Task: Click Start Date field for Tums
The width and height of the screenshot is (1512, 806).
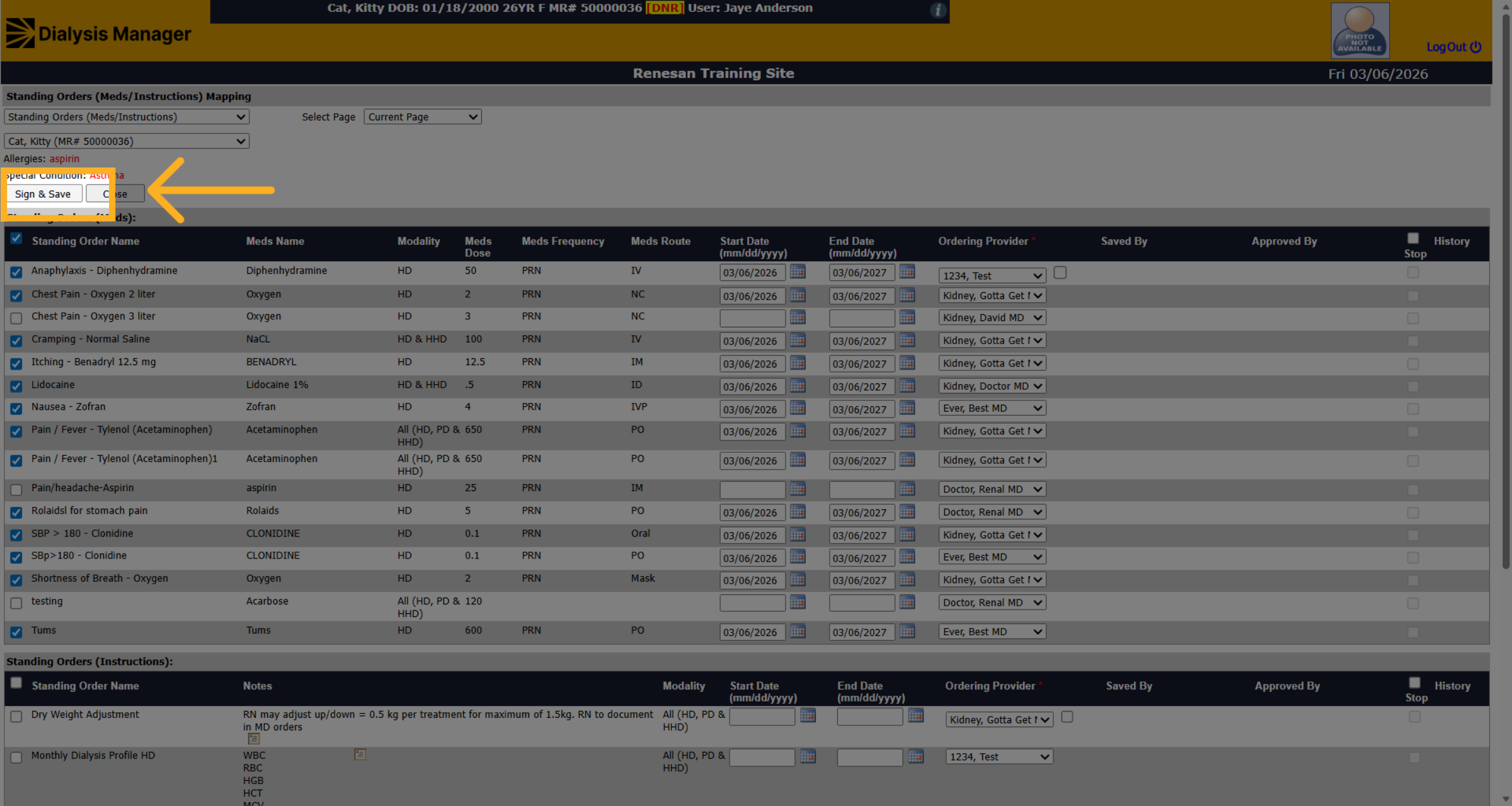Action: pos(752,632)
